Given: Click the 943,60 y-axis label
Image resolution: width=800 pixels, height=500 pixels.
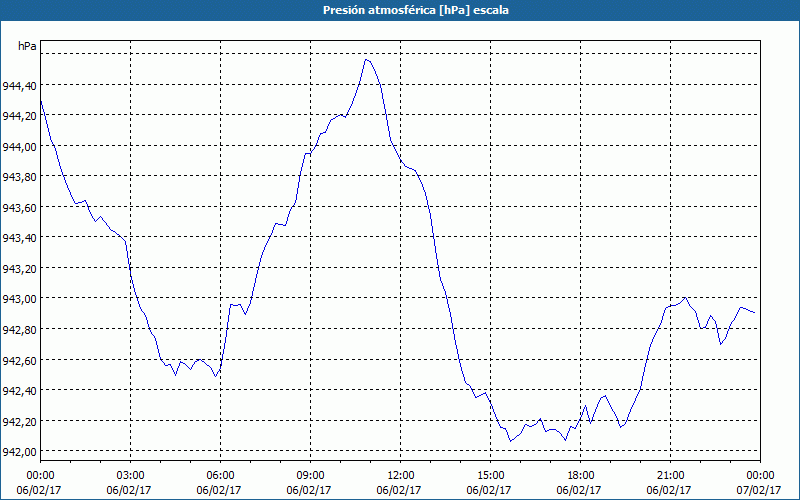Looking at the screenshot, I should 19,208.
